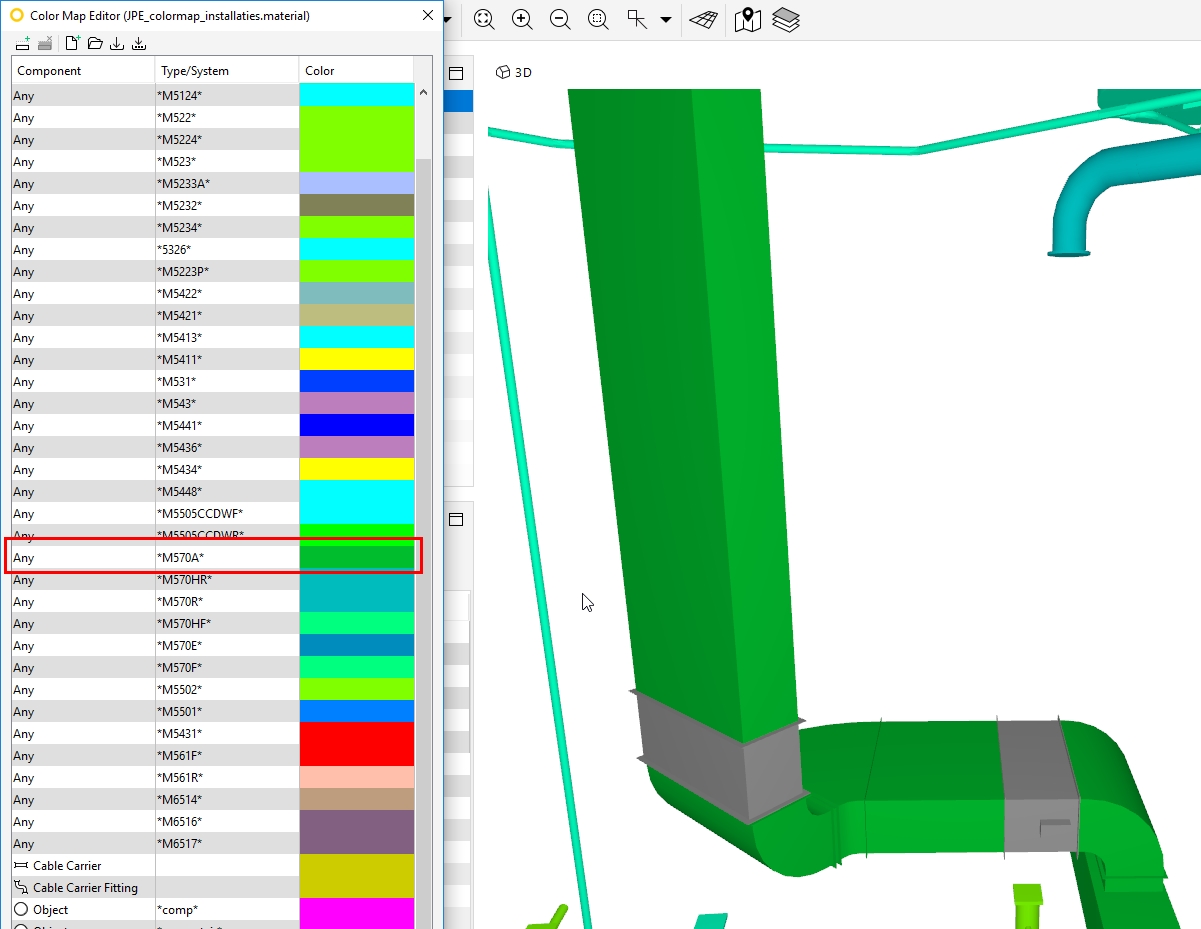Save the color map
Image resolution: width=1201 pixels, height=929 pixels.
pos(117,43)
